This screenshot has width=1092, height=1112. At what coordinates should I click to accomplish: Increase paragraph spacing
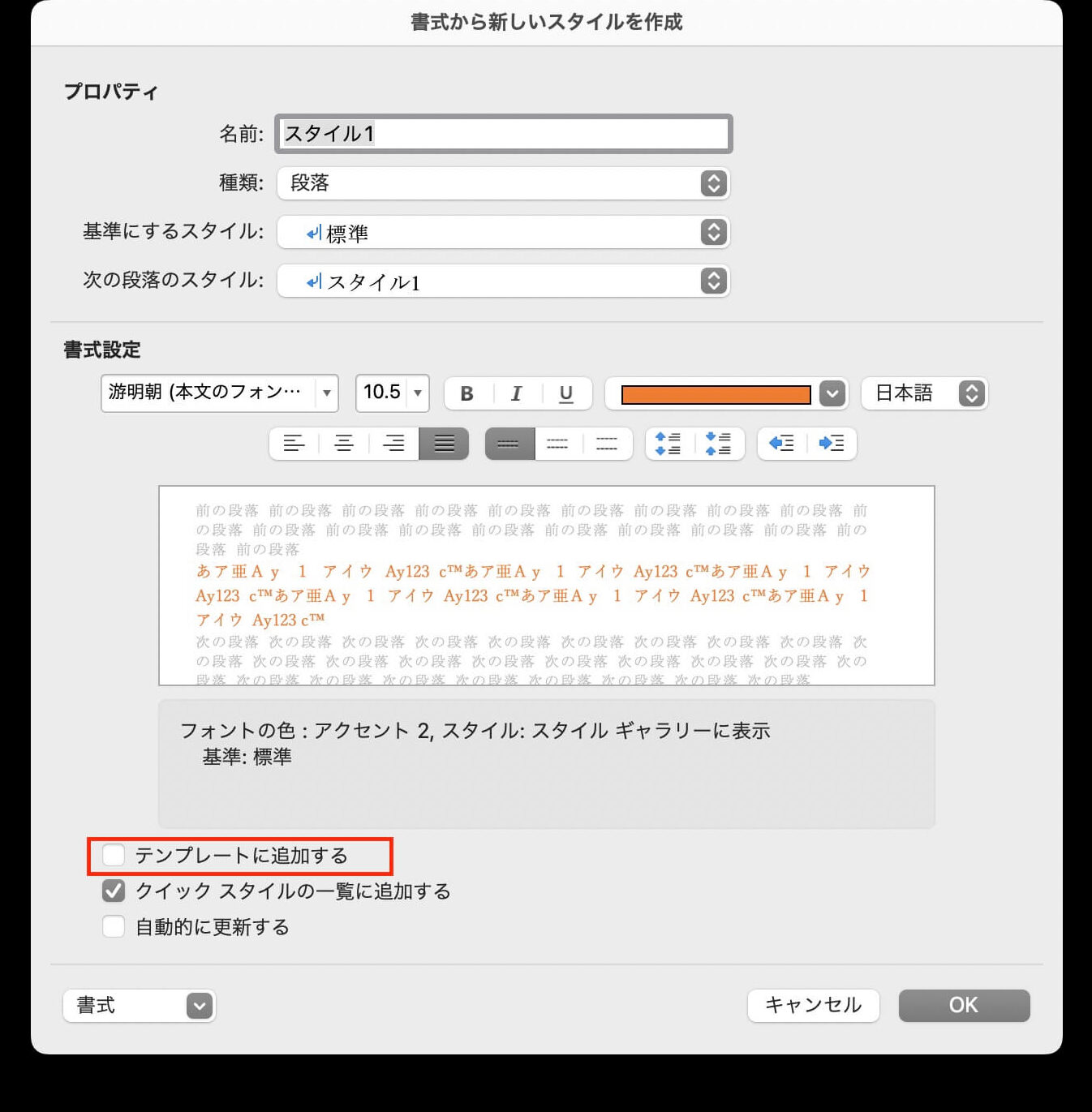[669, 444]
